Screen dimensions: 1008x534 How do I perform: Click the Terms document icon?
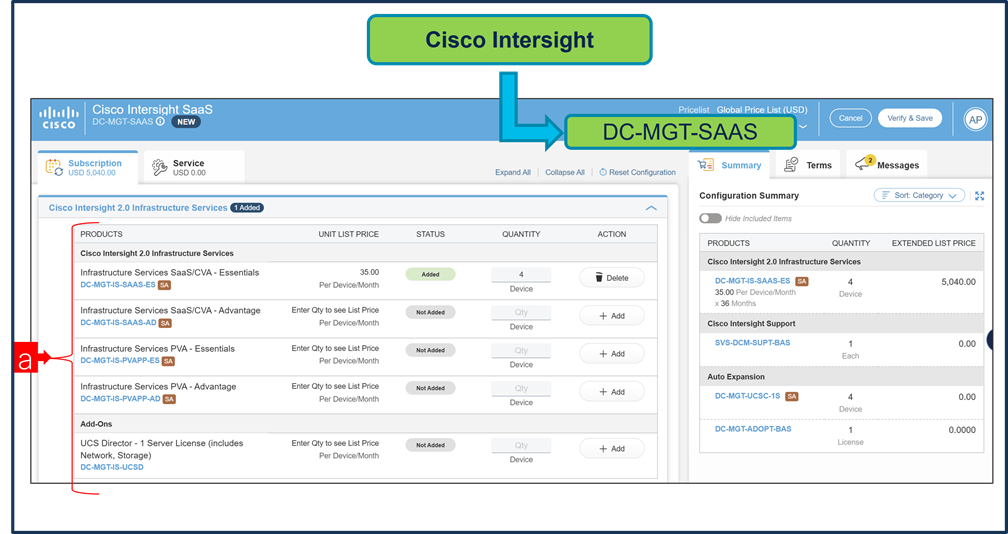(x=791, y=165)
